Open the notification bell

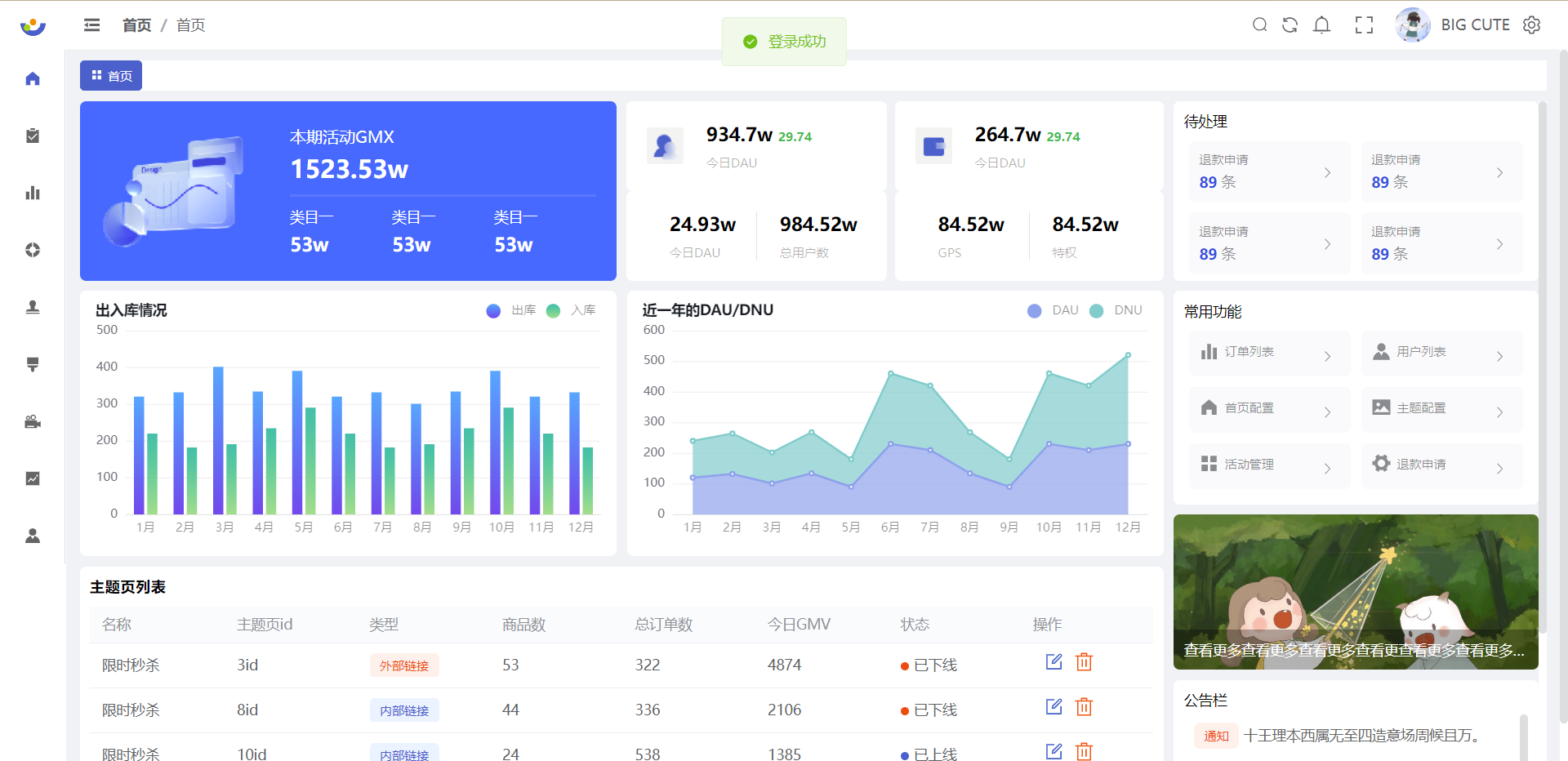point(1321,25)
